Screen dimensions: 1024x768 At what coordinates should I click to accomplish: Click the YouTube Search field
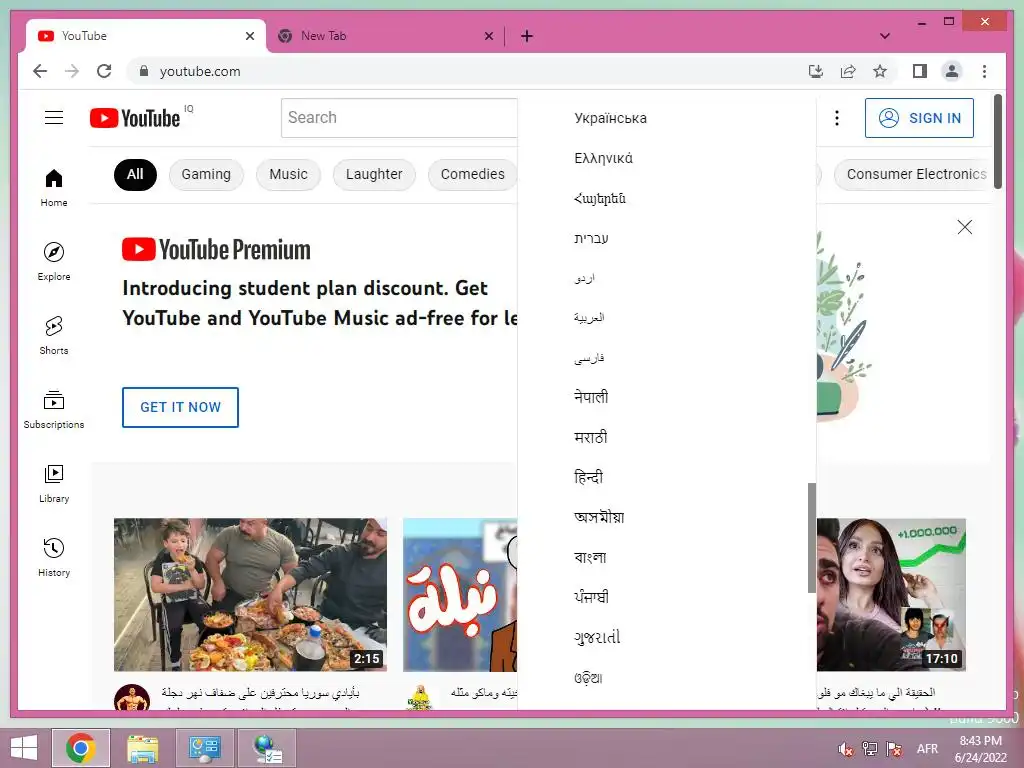coord(399,118)
